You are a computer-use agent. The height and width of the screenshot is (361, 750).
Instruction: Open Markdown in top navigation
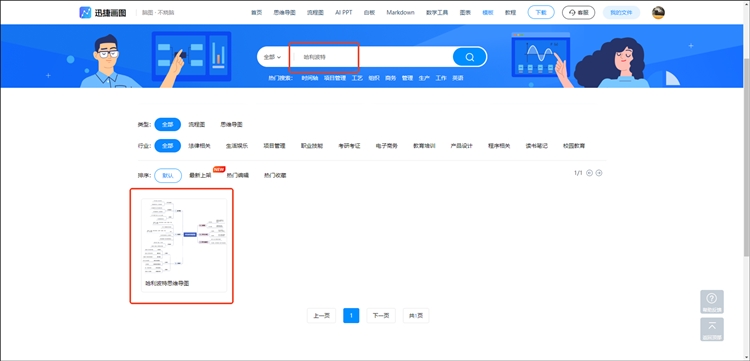[400, 13]
